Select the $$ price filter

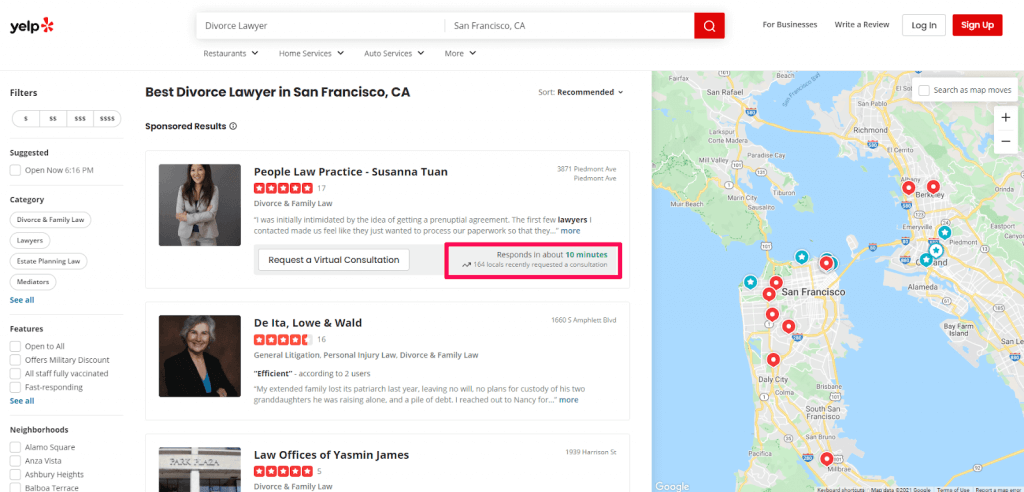pyautogui.click(x=53, y=118)
